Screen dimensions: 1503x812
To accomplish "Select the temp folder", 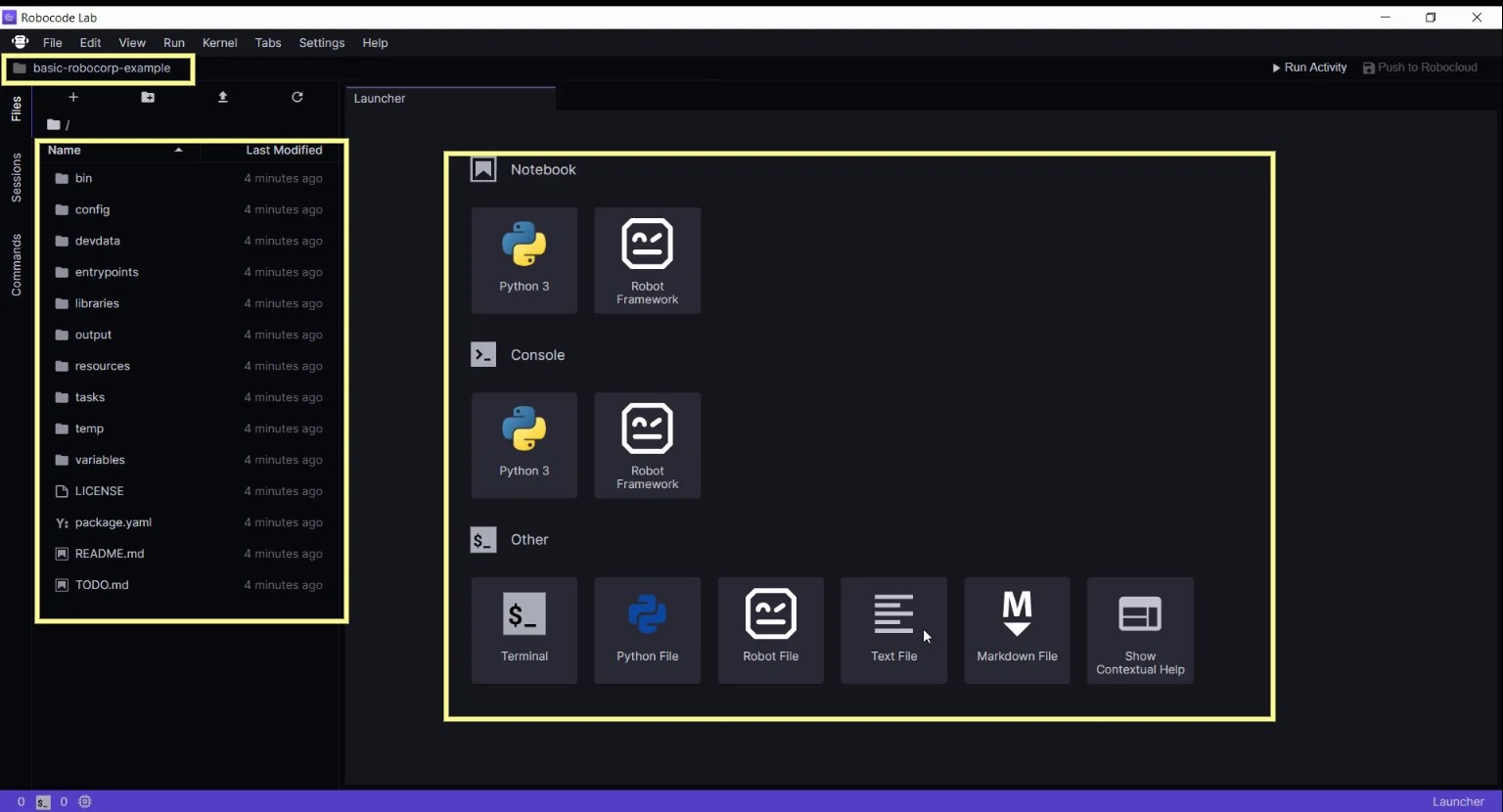I will pyautogui.click(x=191, y=429).
